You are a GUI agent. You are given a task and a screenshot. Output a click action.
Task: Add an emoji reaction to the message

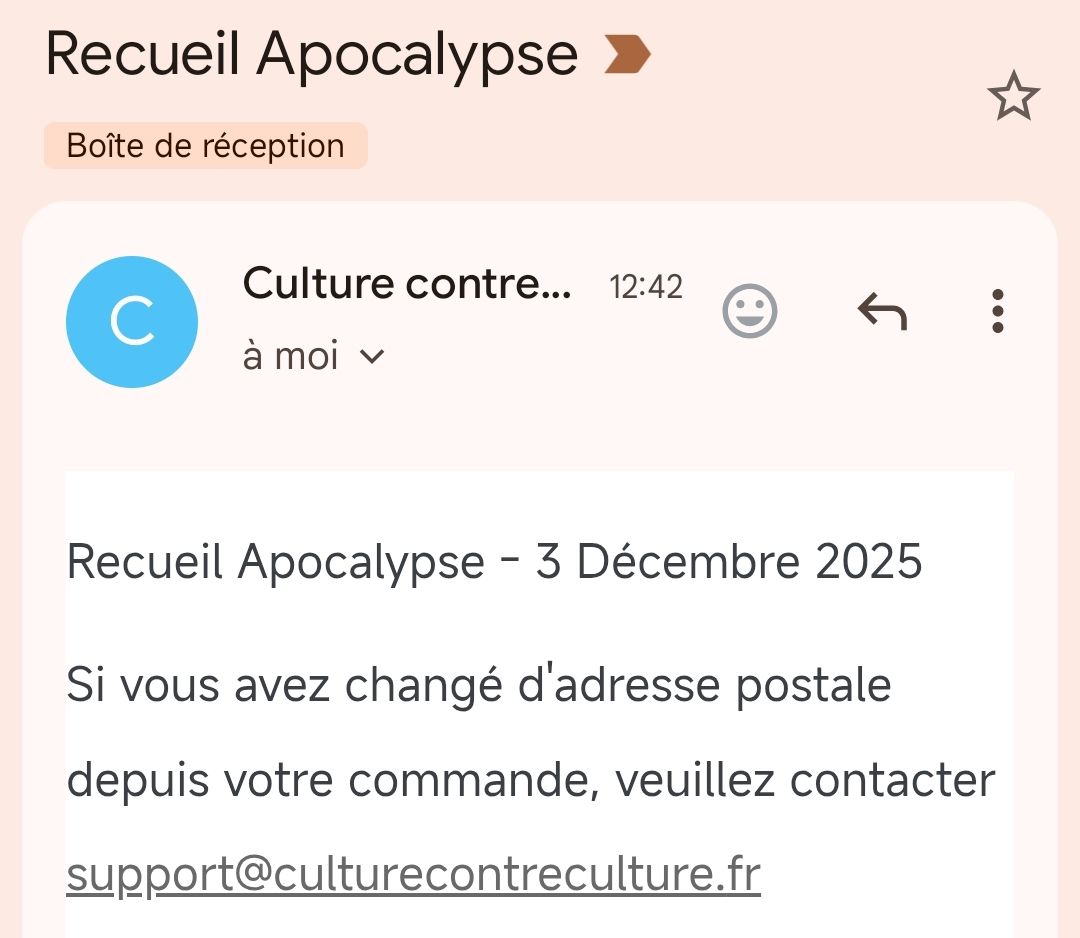(x=749, y=312)
